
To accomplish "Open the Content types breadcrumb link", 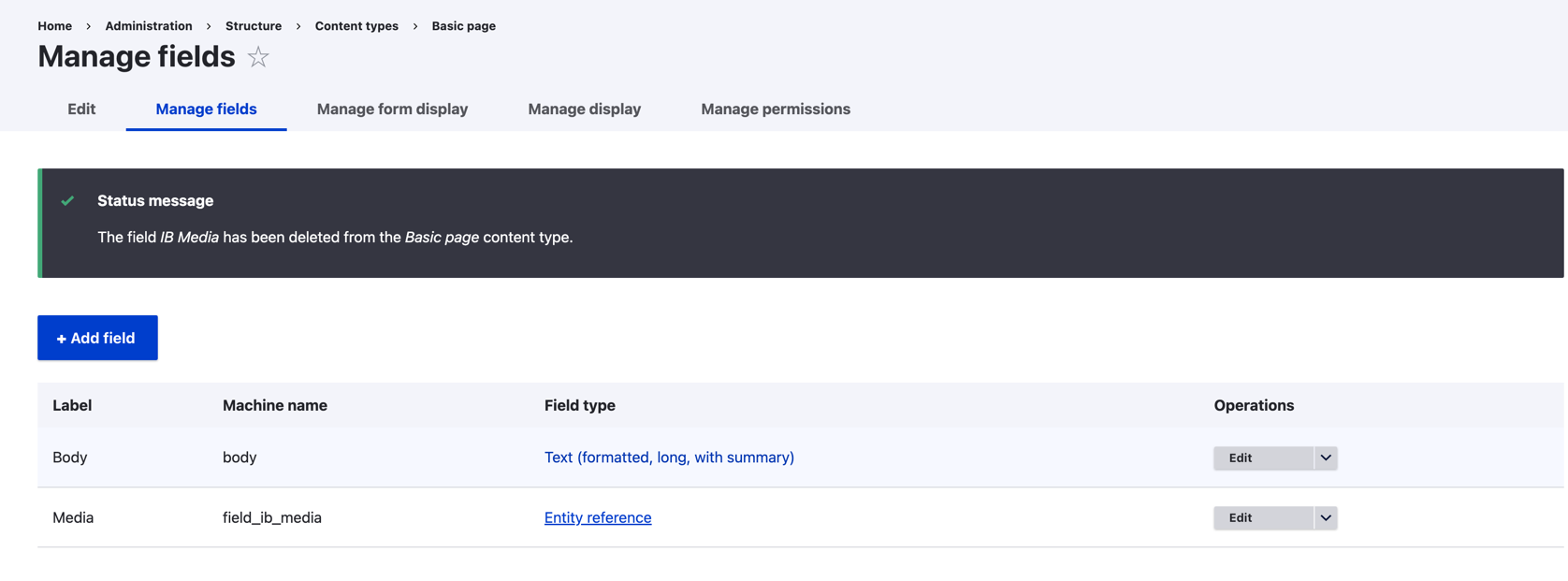I will [x=356, y=26].
